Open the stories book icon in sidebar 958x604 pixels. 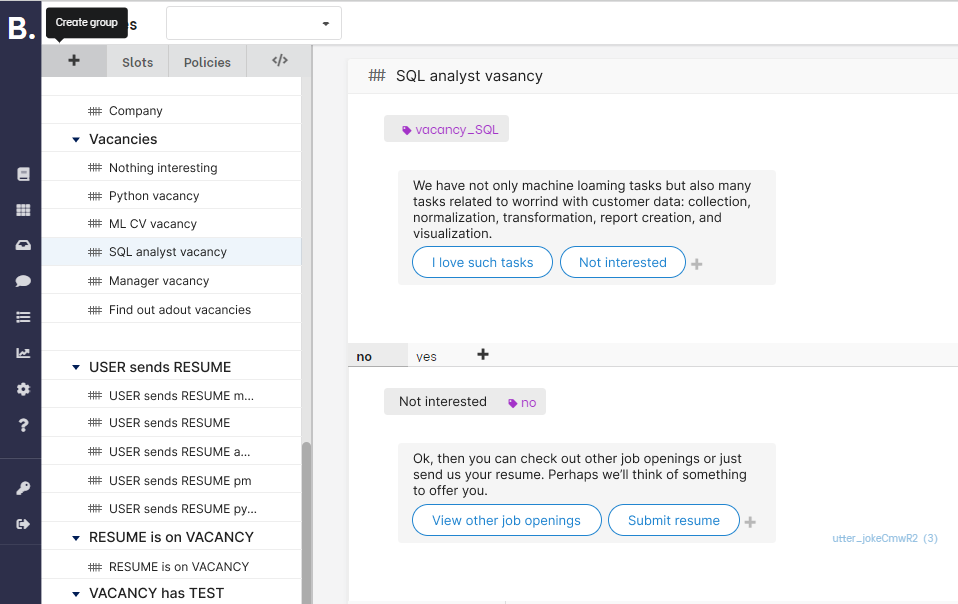[23, 174]
